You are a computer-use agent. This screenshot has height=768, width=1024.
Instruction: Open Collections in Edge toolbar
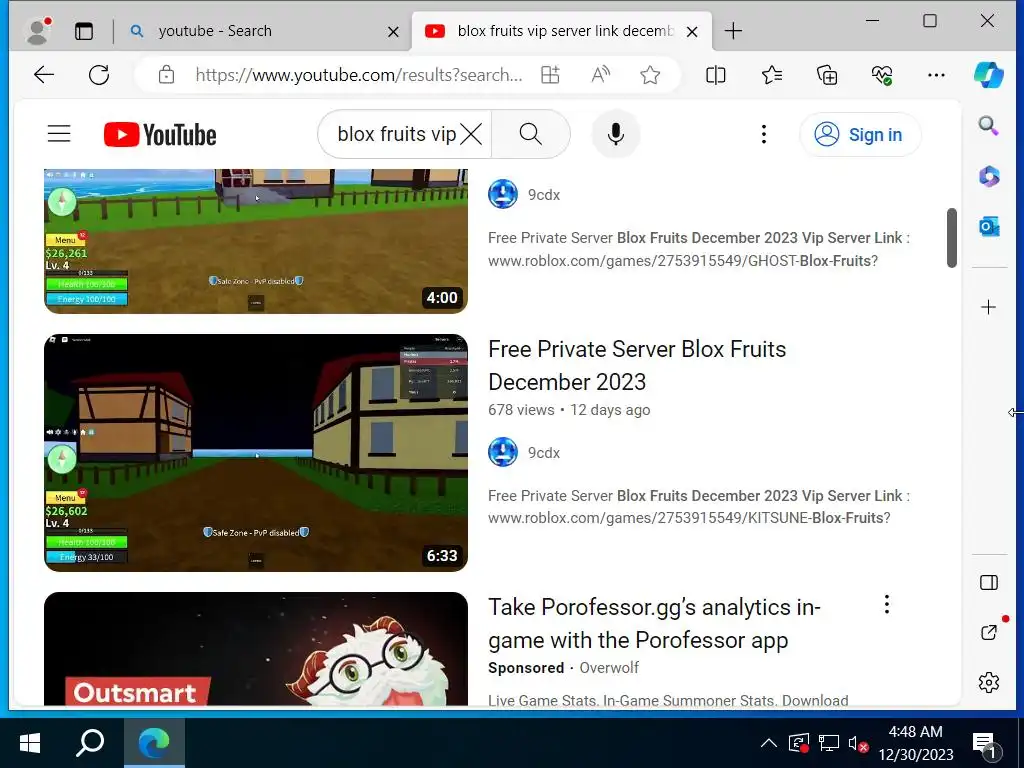coord(827,75)
